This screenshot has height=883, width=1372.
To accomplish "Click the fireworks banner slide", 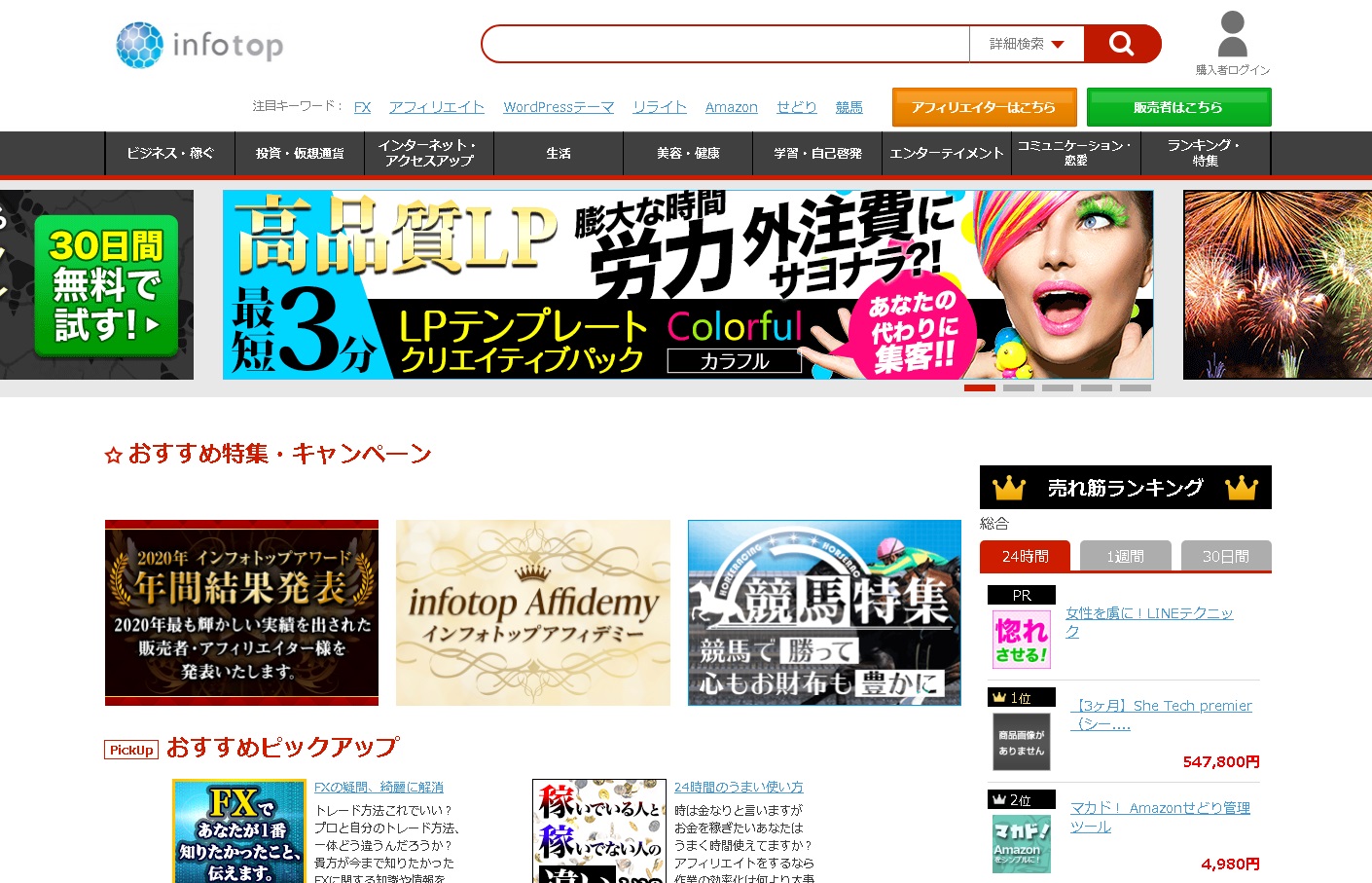I will pos(1278,284).
